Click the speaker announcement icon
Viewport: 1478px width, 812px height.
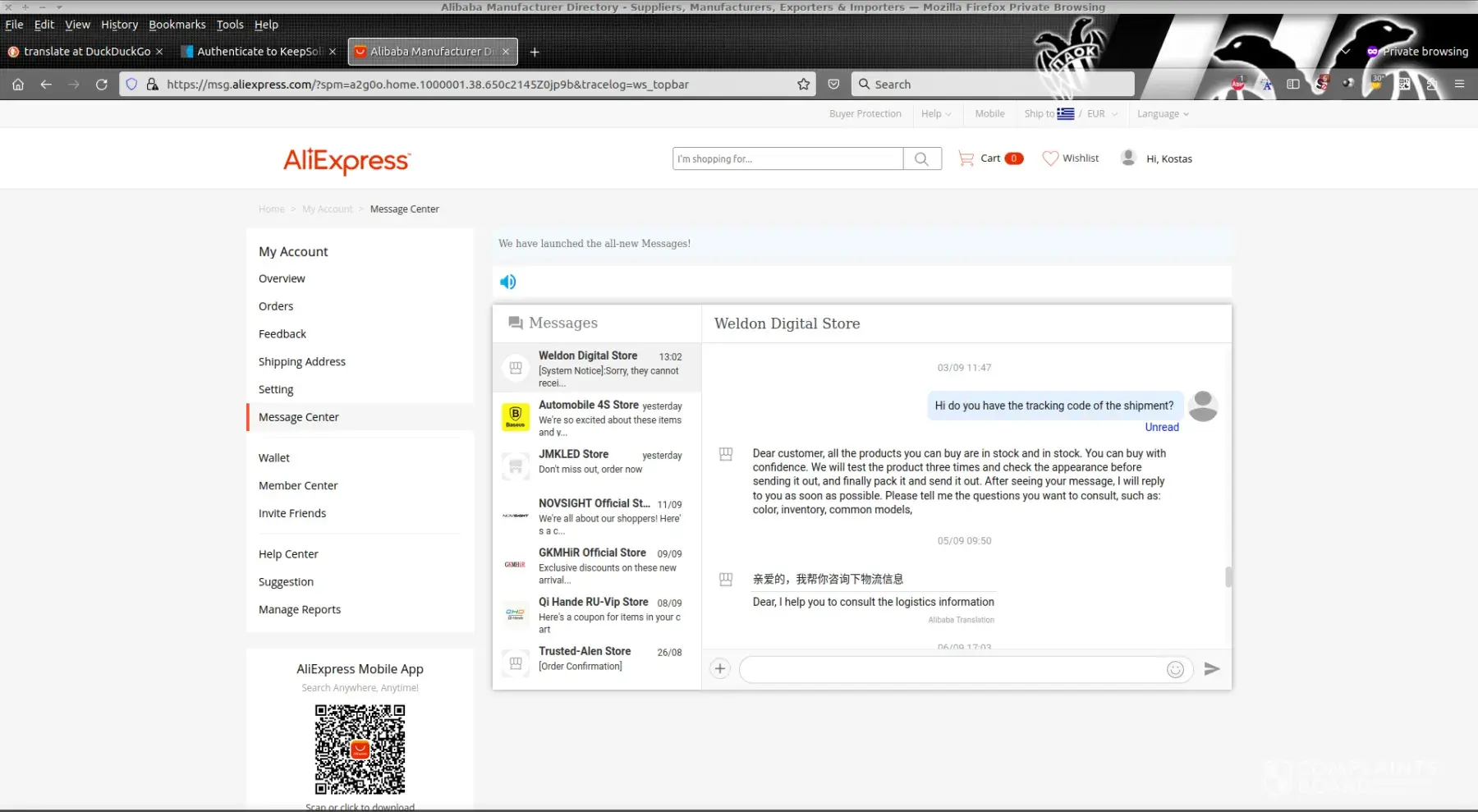508,282
